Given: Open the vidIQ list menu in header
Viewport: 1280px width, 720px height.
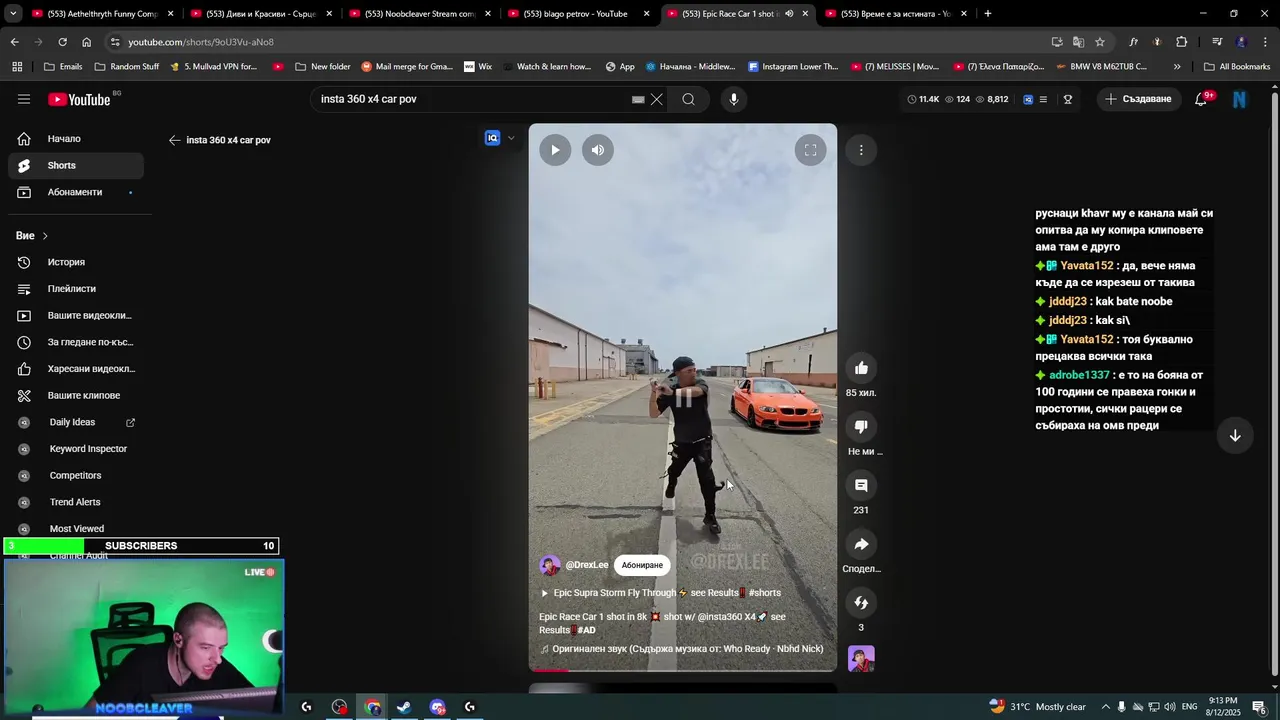Looking at the screenshot, I should pyautogui.click(x=1043, y=99).
